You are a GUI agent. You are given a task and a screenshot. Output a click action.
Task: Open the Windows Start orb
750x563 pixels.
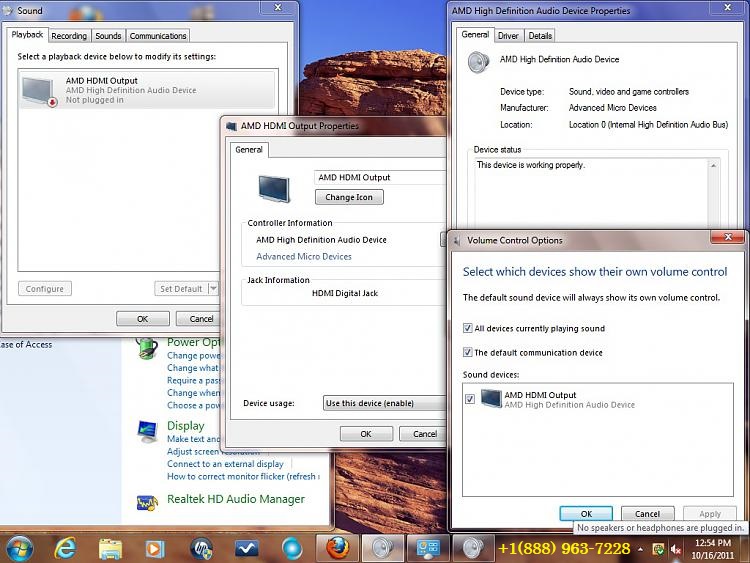[x=20, y=548]
